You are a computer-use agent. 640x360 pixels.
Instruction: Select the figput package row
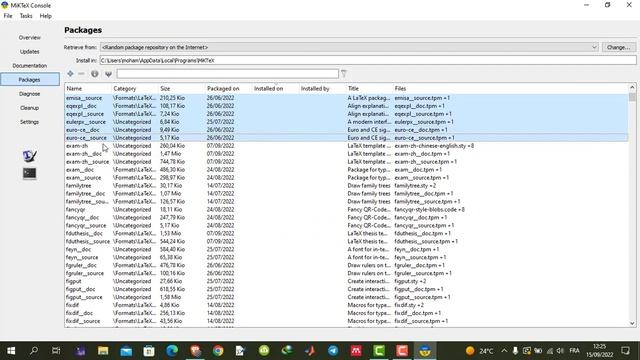[x=347, y=281]
